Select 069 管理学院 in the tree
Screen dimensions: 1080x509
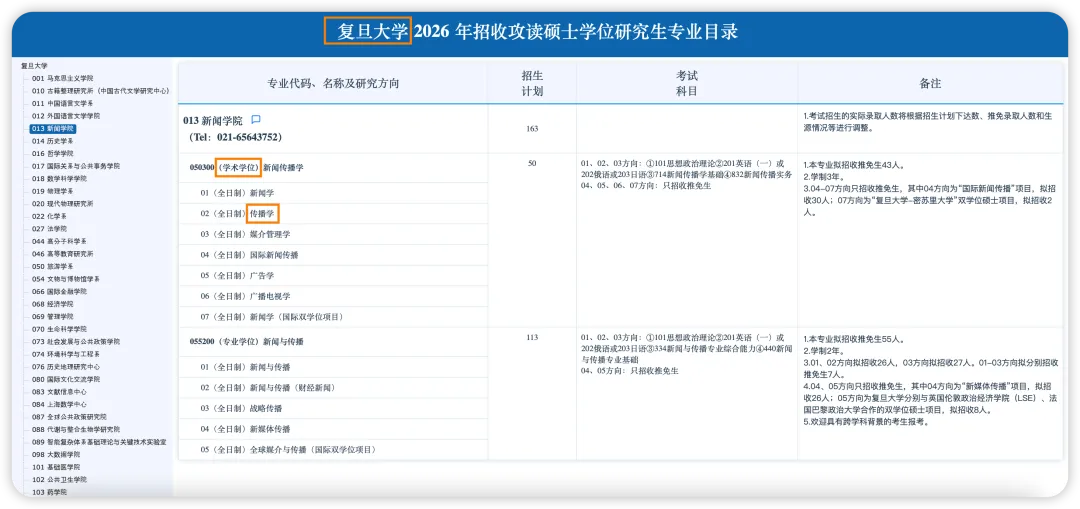click(x=52, y=316)
